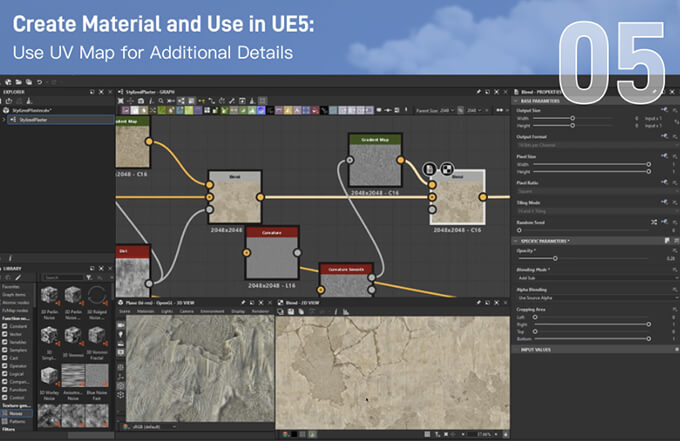680x441 pixels.
Task: Expand the StylizedPlaster graph tree item
Action: click(x=4, y=119)
